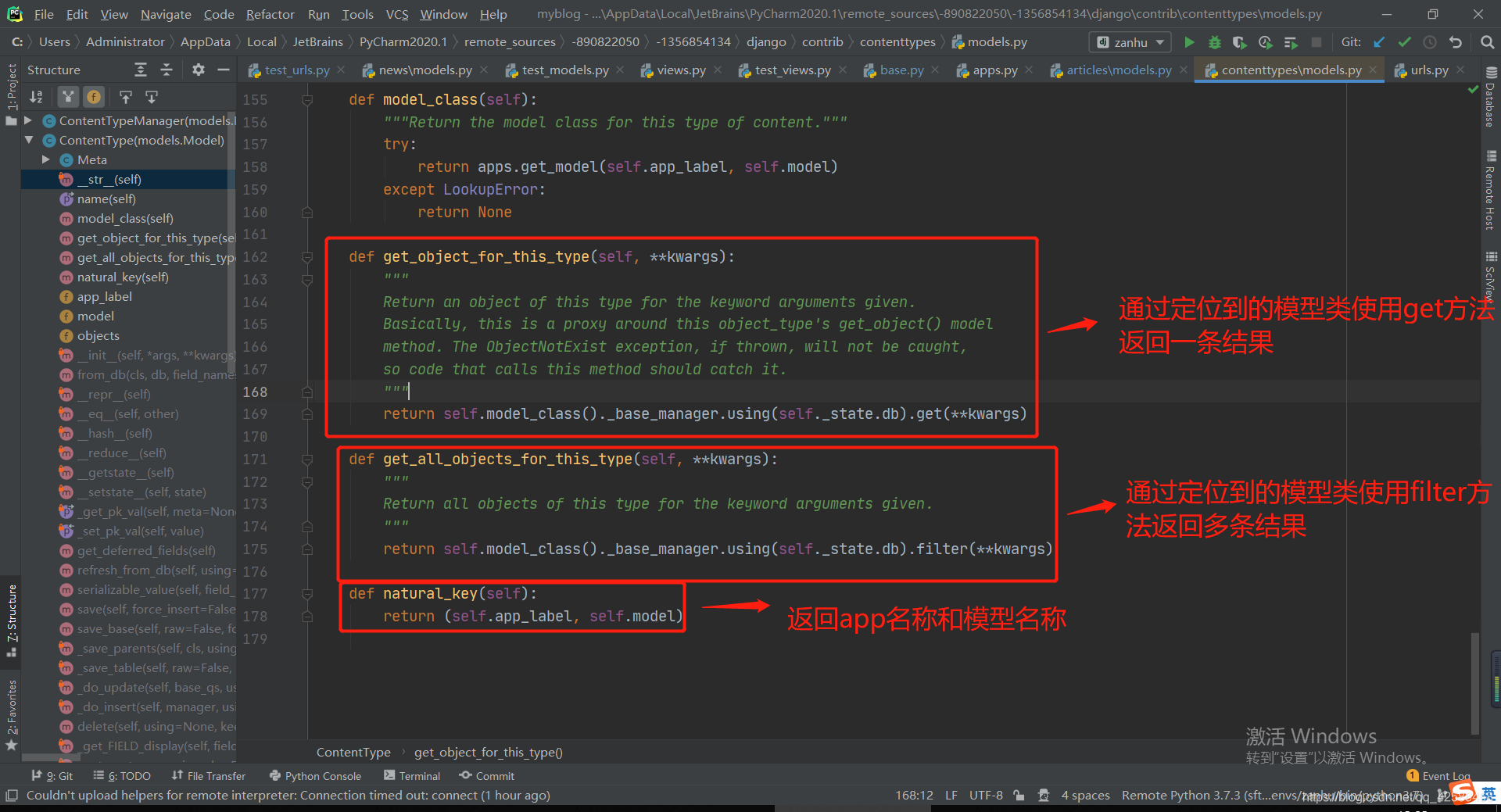Toggle Sort Alphabetically in Structure

tap(37, 97)
